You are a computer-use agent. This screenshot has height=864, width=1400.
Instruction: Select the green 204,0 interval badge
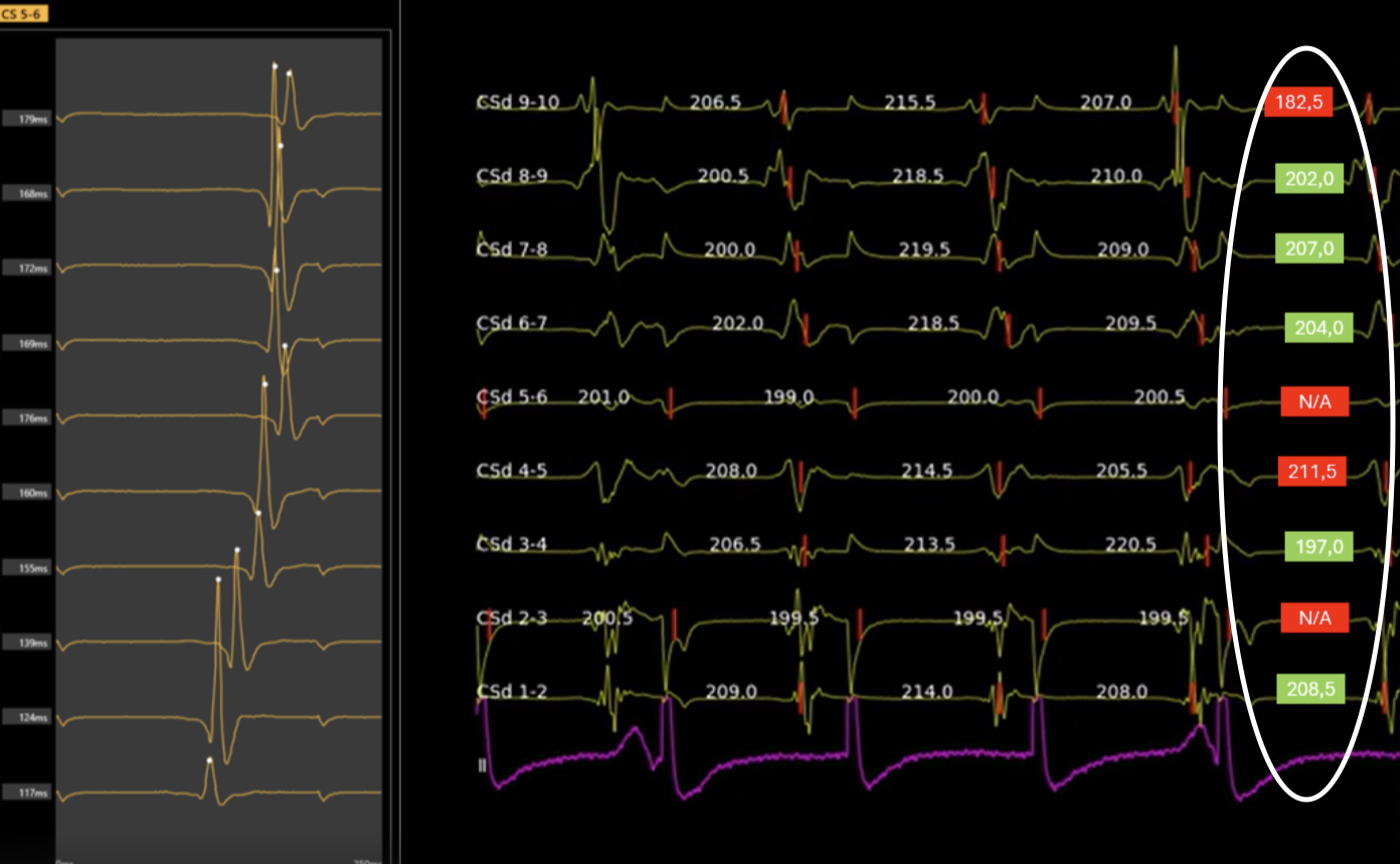(x=1319, y=327)
